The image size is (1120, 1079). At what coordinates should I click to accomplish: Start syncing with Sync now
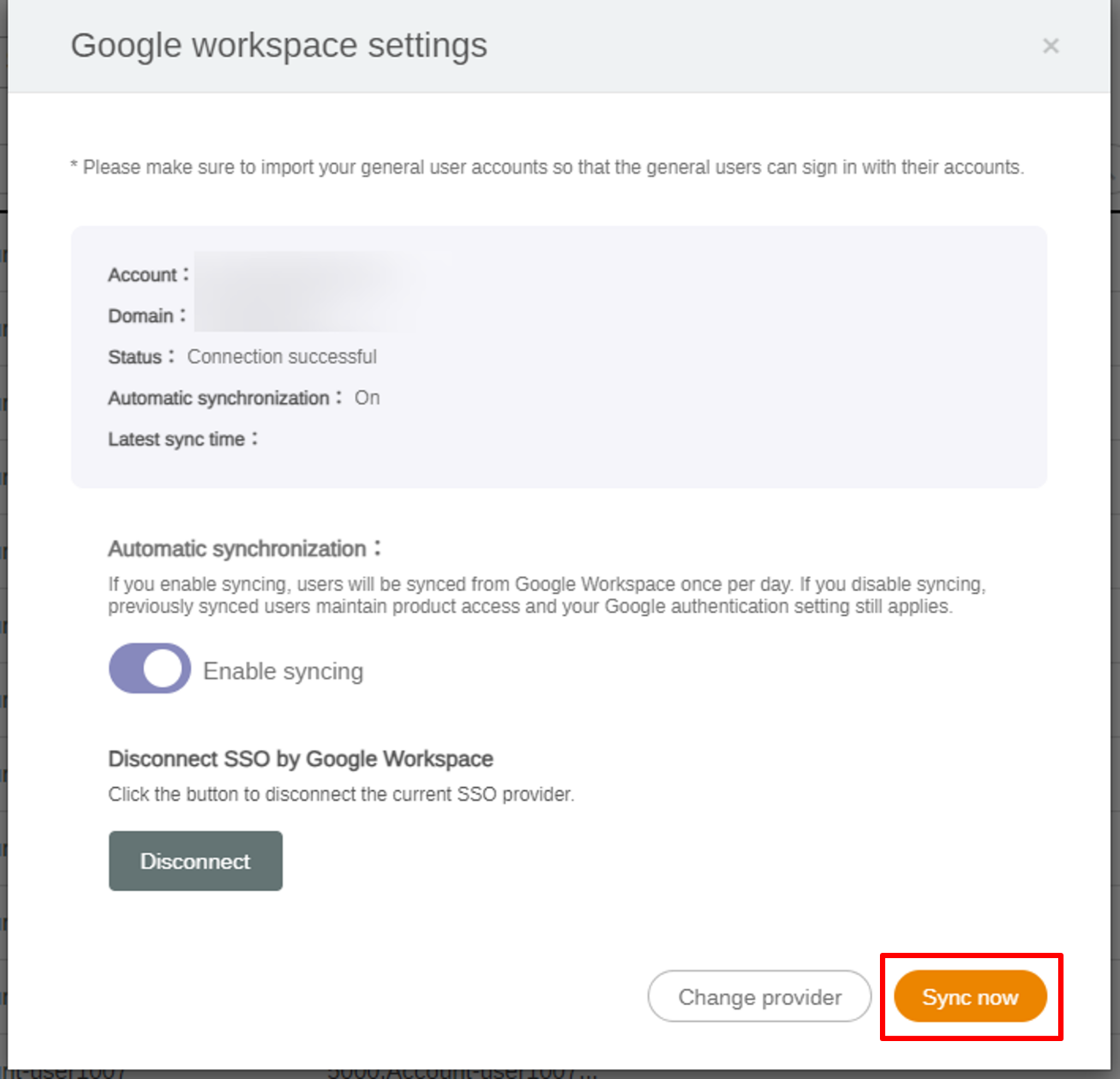[971, 997]
